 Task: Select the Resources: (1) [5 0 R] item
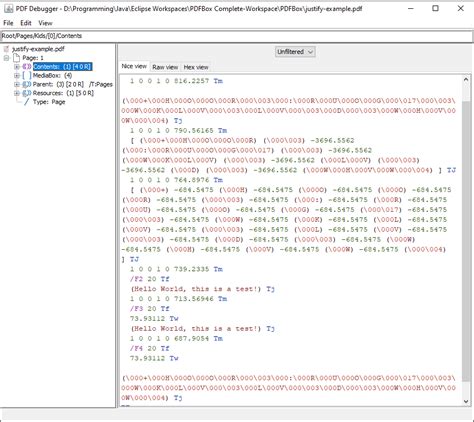63,93
